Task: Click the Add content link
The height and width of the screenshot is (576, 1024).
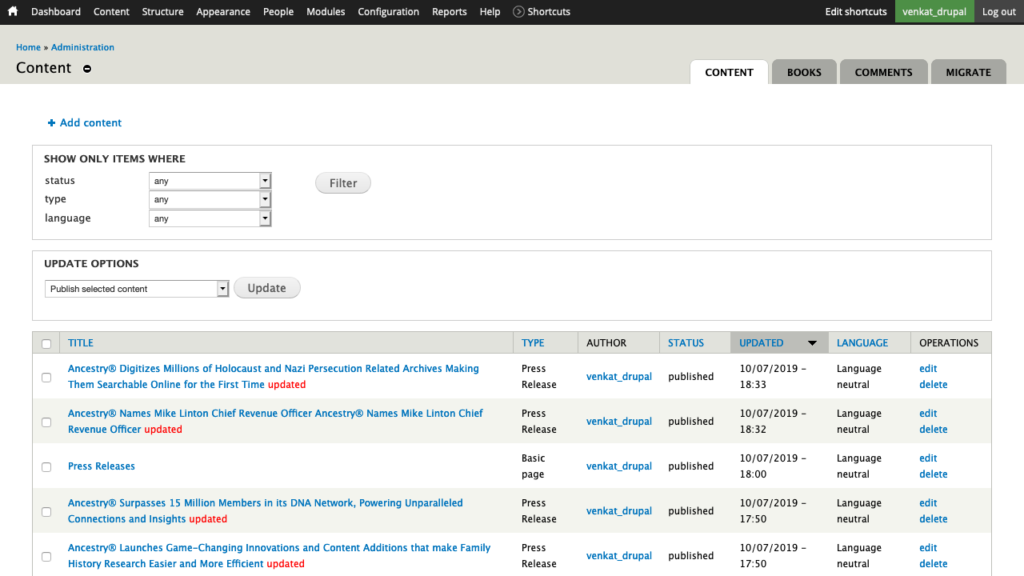Action: [90, 123]
